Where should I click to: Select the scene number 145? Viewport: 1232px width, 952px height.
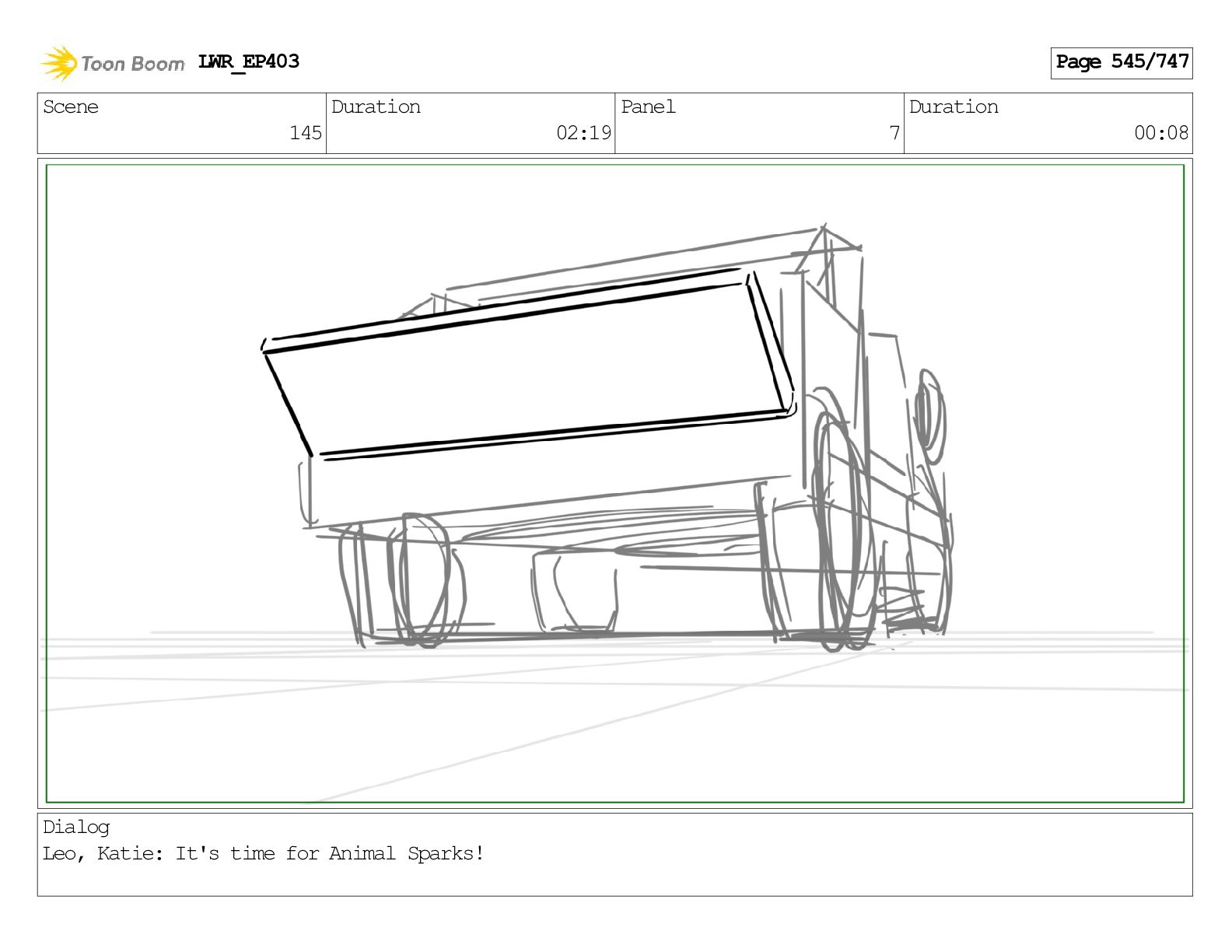[x=305, y=133]
